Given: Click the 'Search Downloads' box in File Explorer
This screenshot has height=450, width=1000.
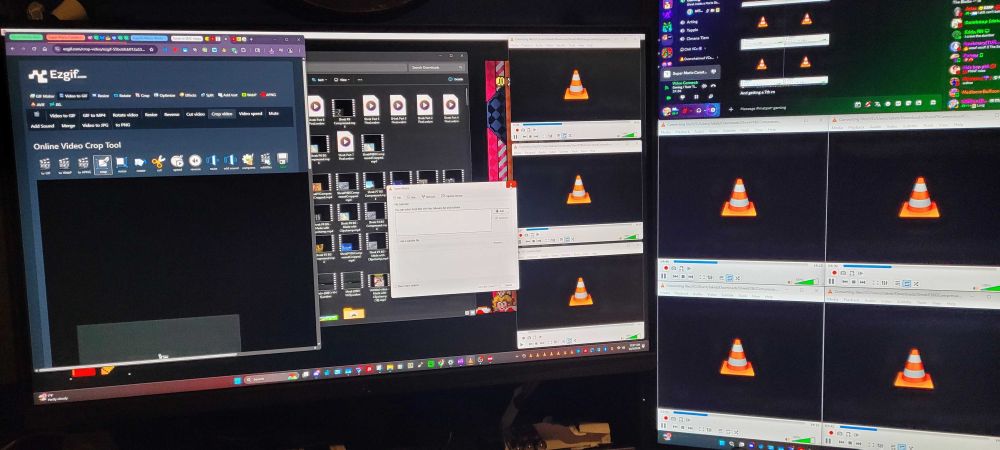Looking at the screenshot, I should click(437, 68).
